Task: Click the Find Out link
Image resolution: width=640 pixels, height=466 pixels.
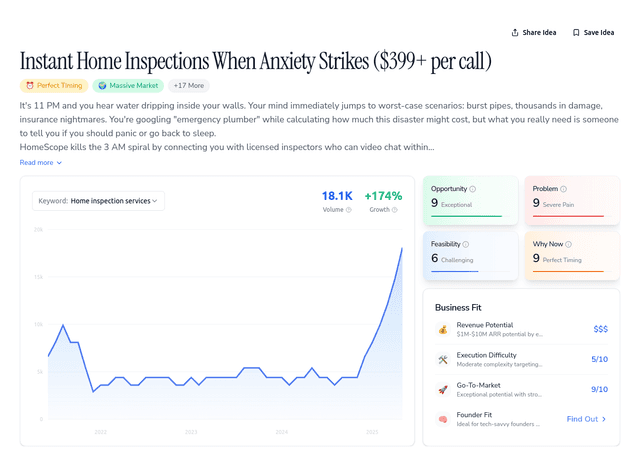Action: [x=586, y=419]
